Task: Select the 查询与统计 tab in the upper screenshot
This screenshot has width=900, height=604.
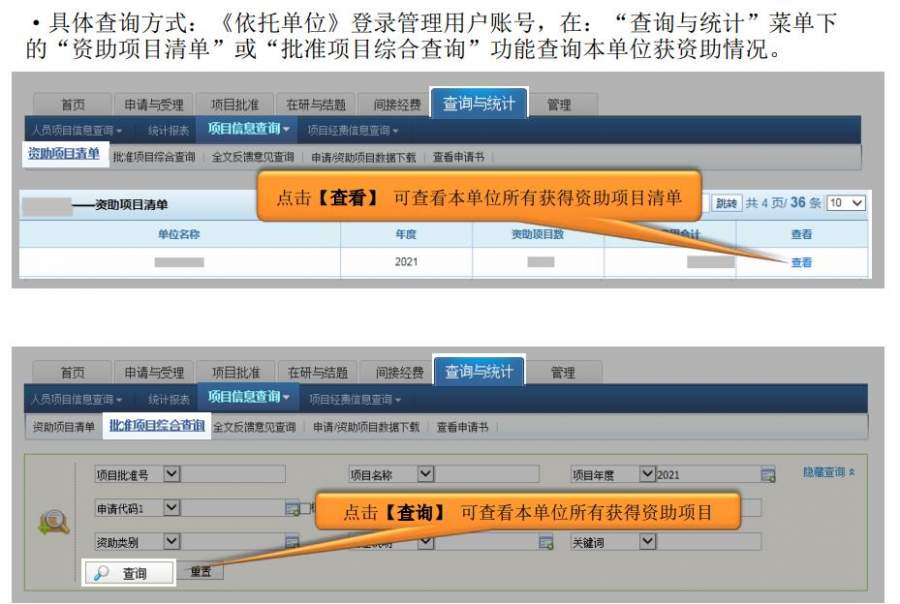Action: (x=479, y=103)
